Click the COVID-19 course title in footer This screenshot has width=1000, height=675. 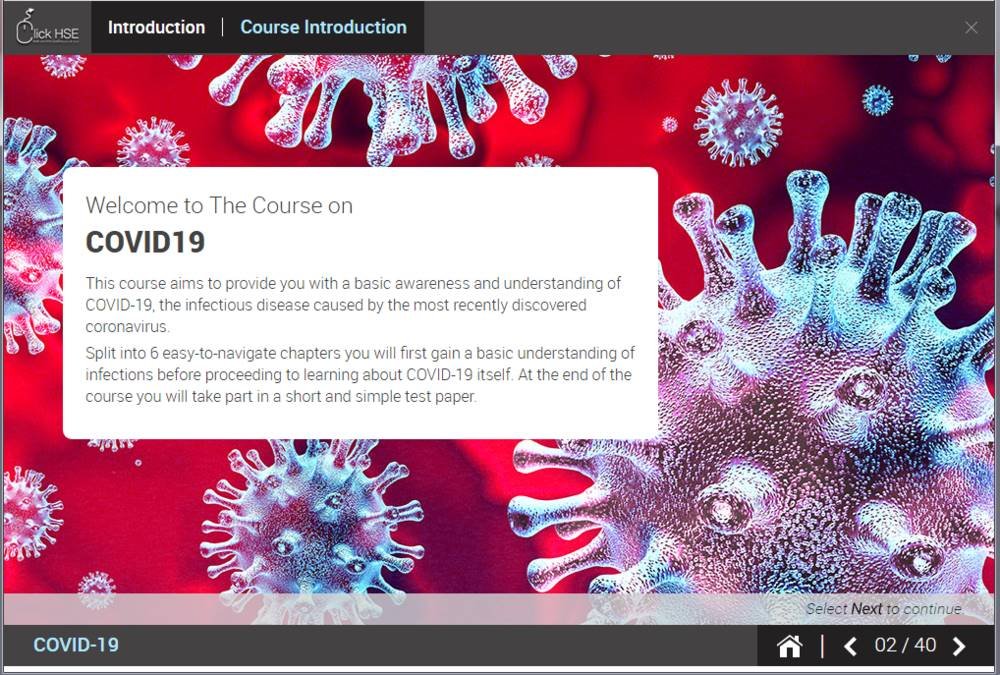point(76,645)
